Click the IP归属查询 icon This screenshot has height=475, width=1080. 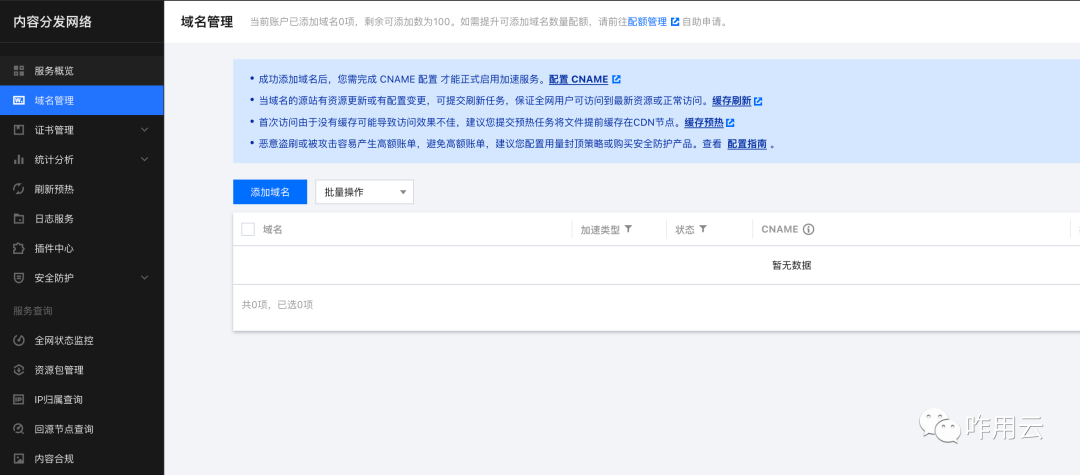[x=19, y=399]
